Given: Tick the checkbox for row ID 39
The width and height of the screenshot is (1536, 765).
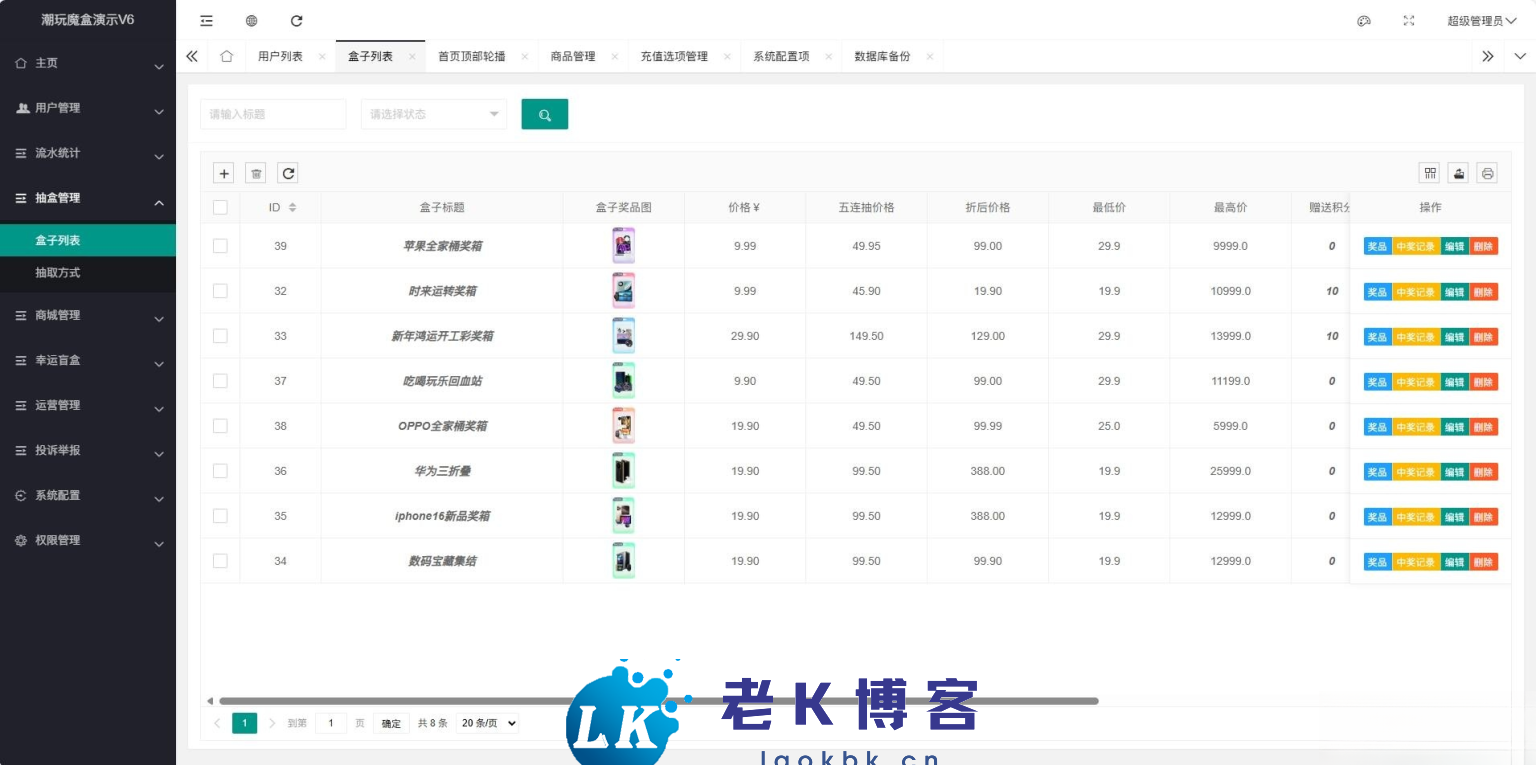Looking at the screenshot, I should pyautogui.click(x=220, y=246).
